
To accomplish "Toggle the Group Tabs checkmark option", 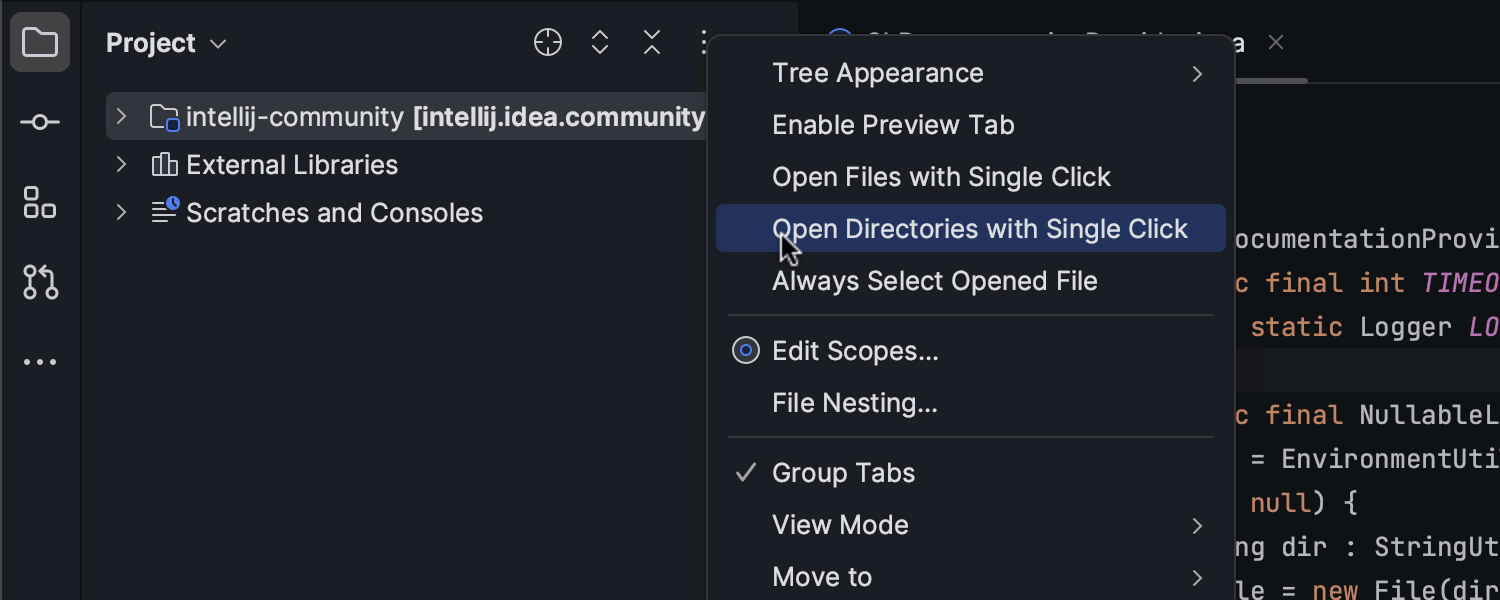I will [x=843, y=473].
